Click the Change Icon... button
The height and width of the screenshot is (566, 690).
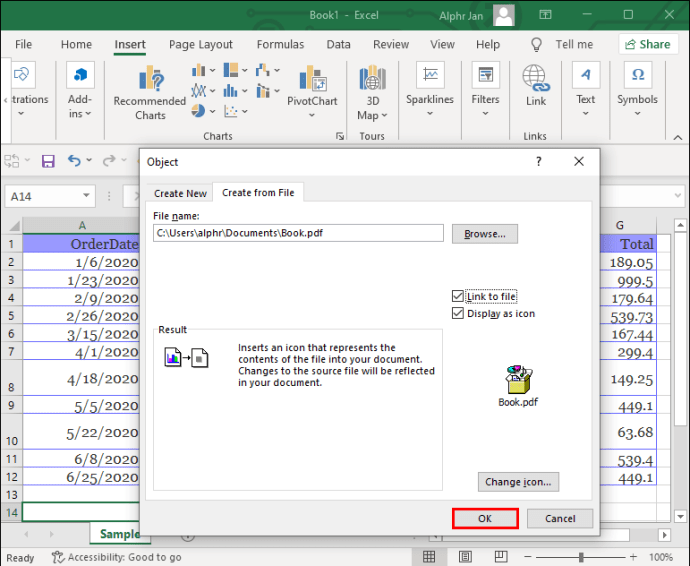pos(518,482)
